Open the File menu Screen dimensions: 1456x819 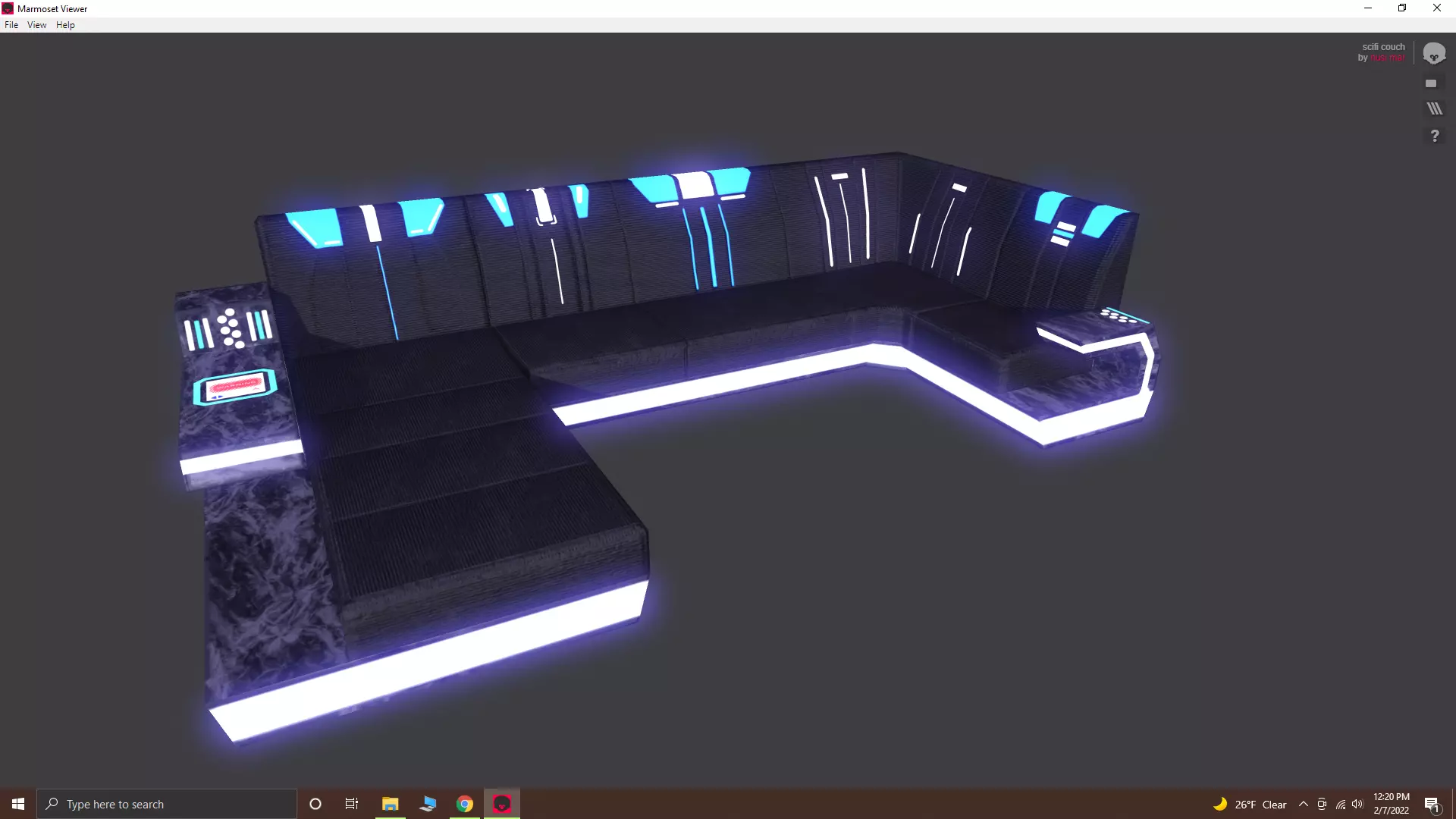click(x=11, y=25)
